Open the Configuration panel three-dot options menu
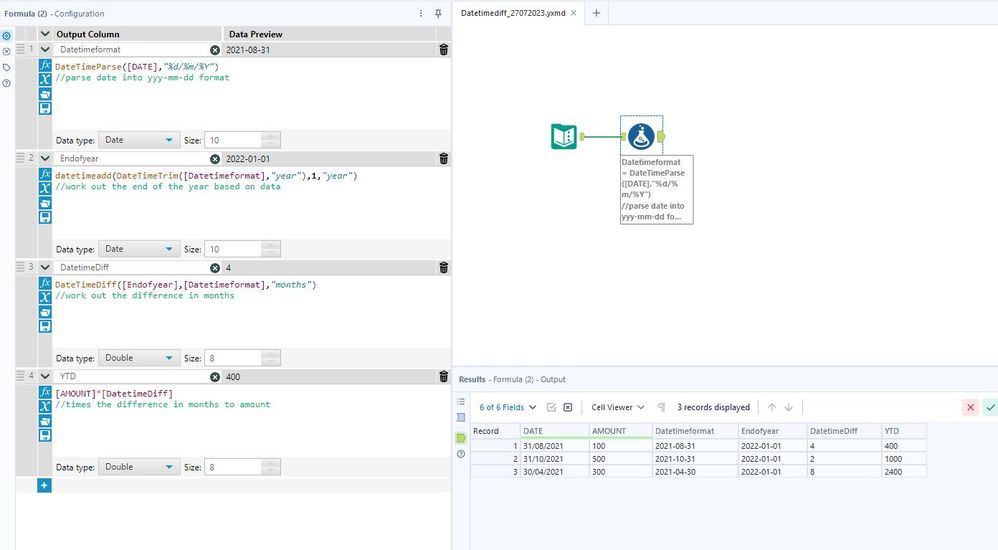Screen dimensions: 998x550 [x=421, y=13]
